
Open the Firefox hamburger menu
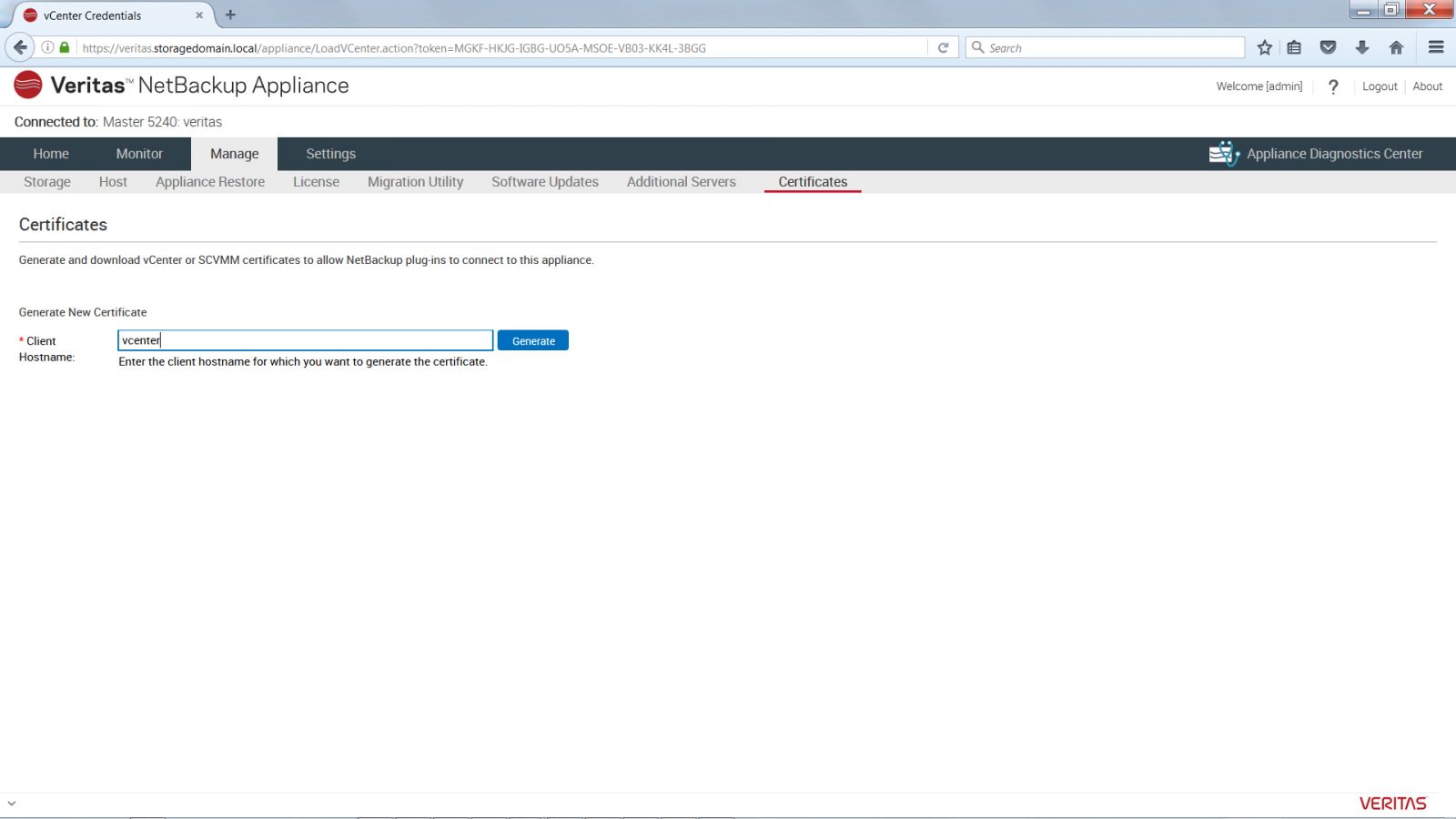(x=1436, y=47)
